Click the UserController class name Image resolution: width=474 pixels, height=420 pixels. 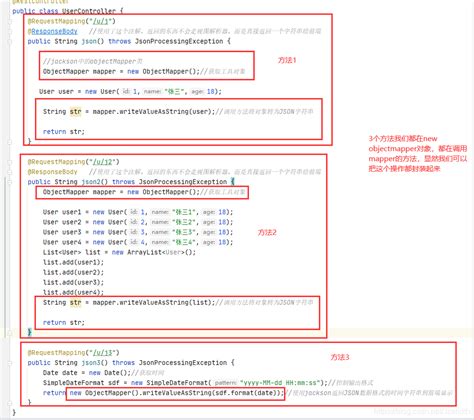click(x=89, y=11)
